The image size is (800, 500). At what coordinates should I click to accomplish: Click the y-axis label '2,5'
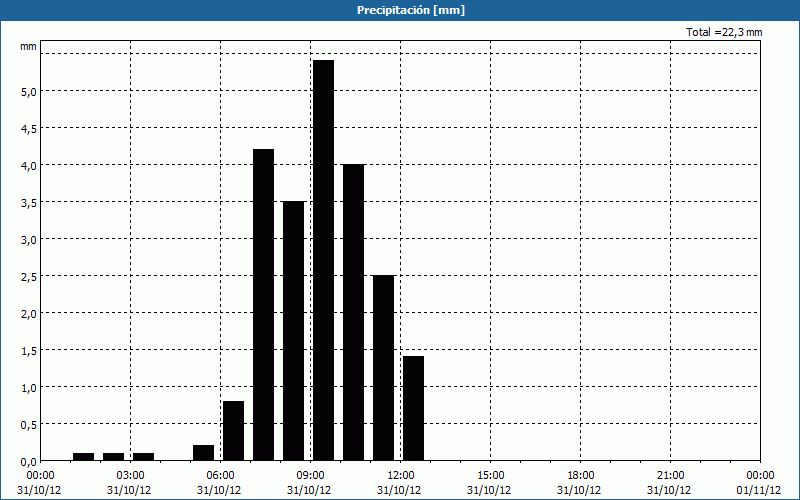29,277
